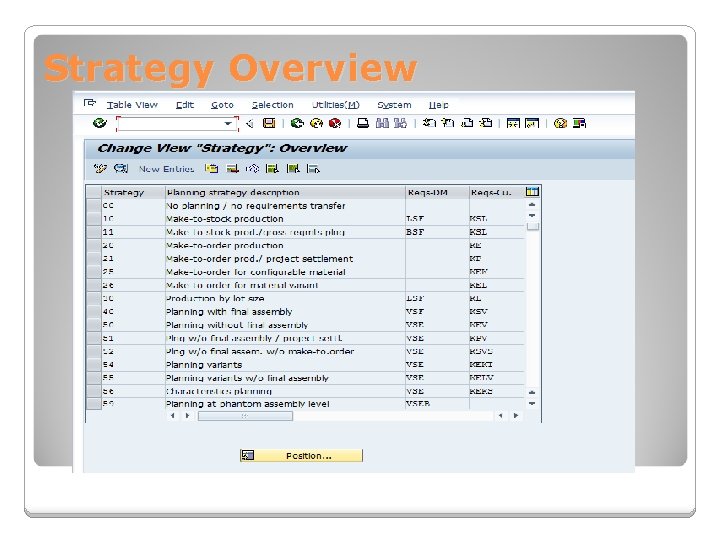Select row for Planning variants
720x540 pixels.
94,365
